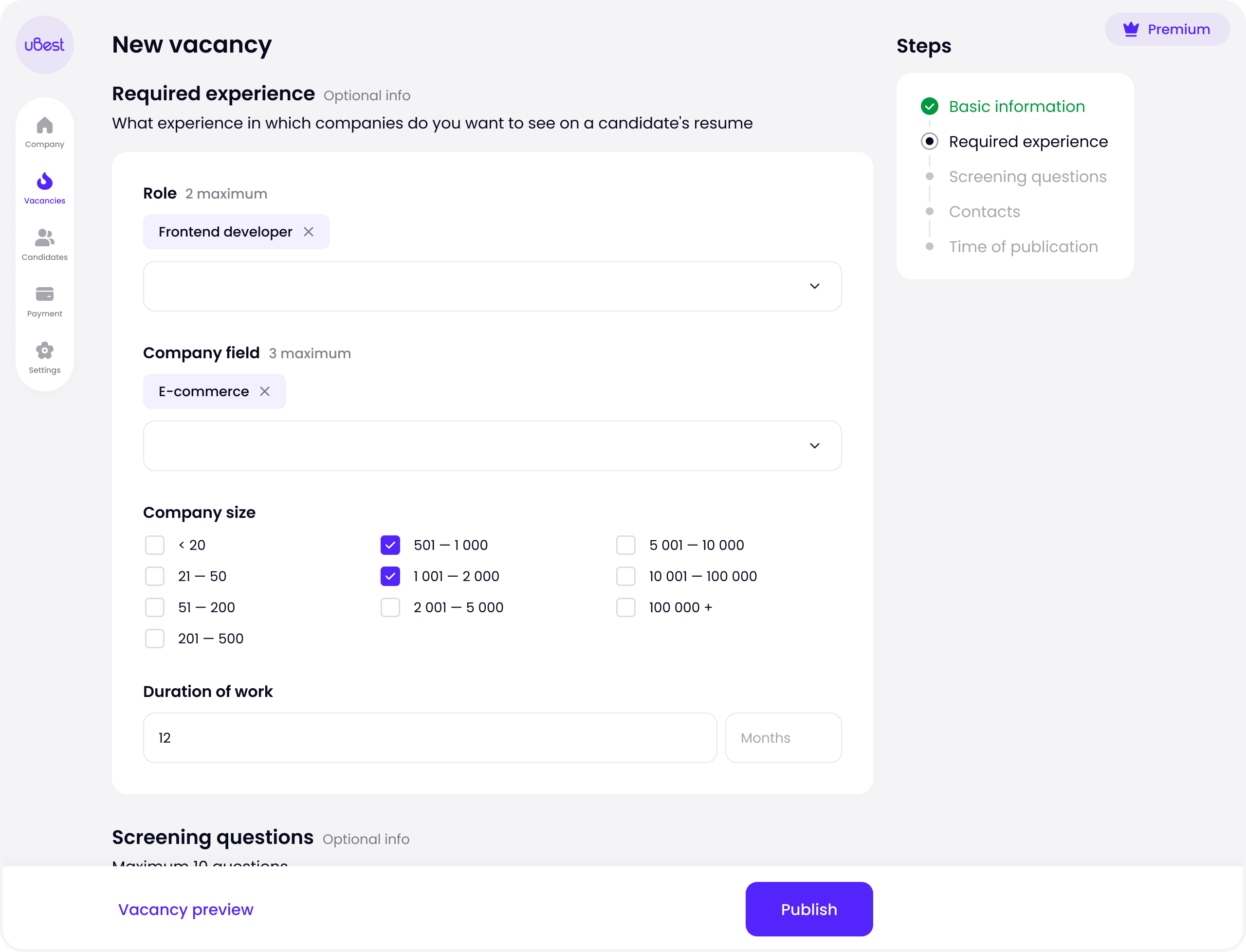
Task: Uncheck the 501 — 1 000 company size
Action: tap(390, 545)
